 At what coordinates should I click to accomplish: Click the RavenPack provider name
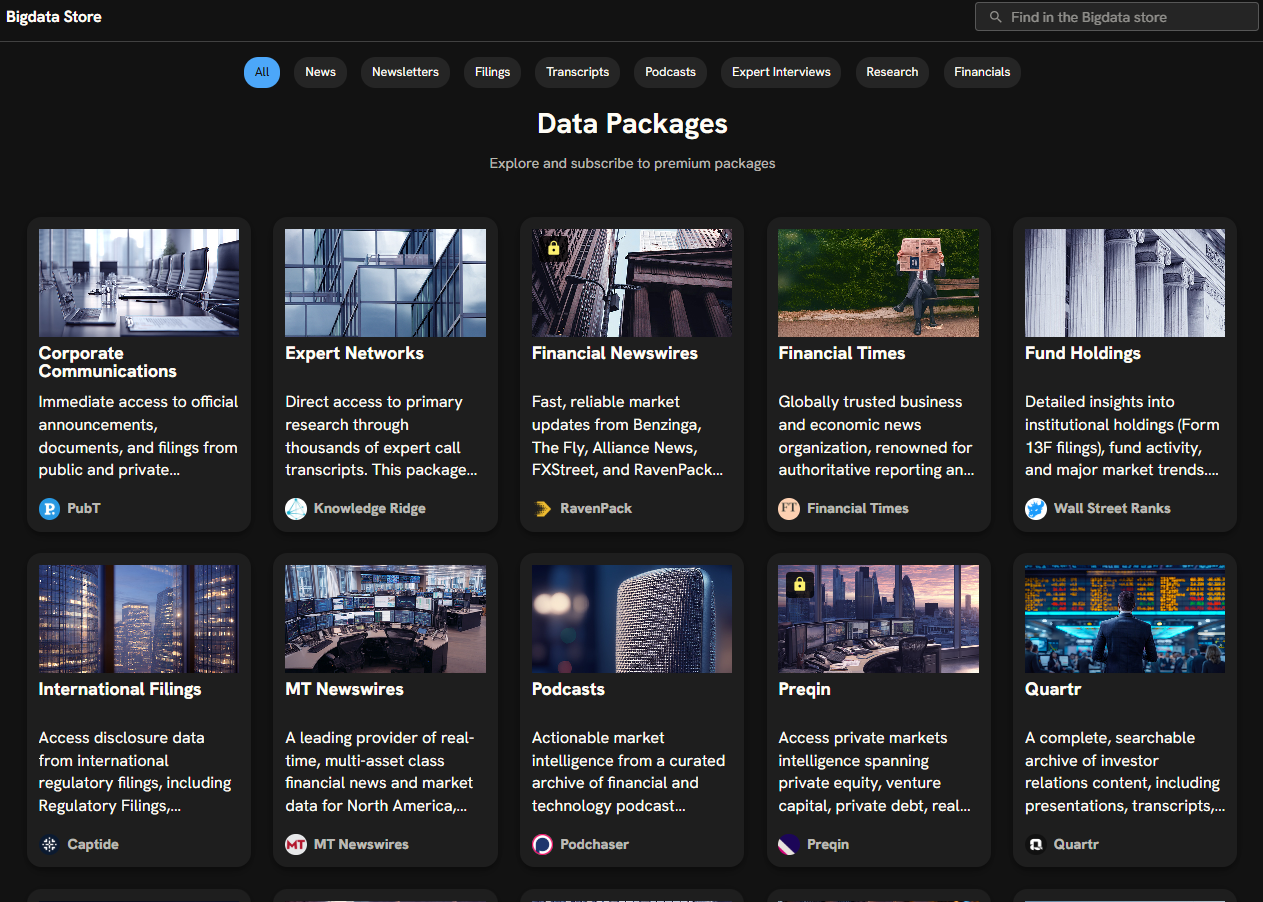point(596,509)
